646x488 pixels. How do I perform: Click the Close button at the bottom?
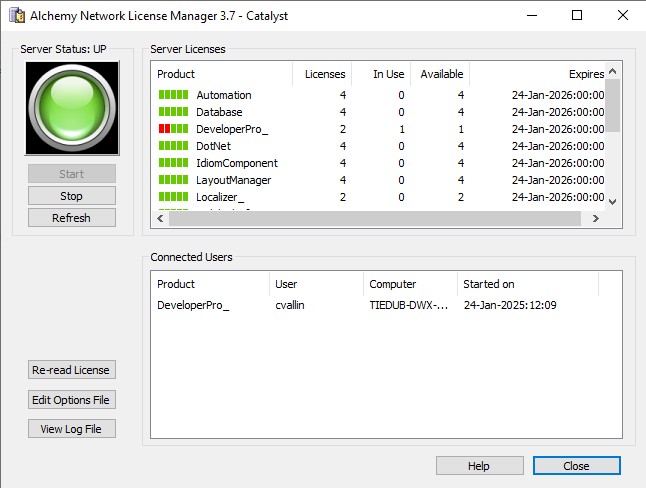click(577, 466)
